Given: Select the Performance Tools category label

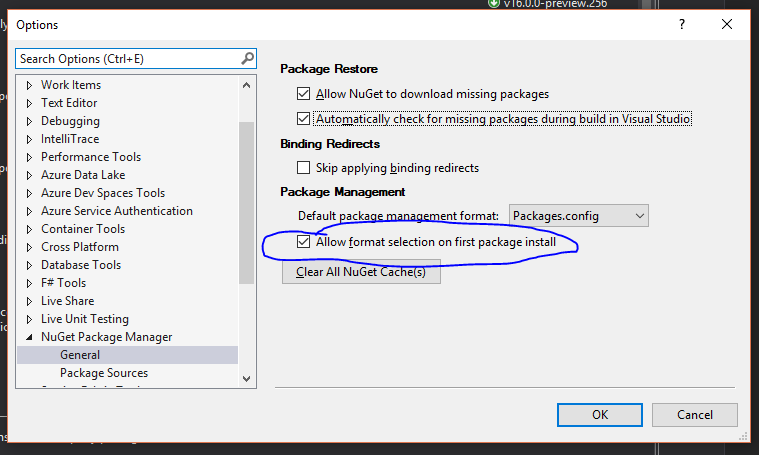Looking at the screenshot, I should click(91, 157).
